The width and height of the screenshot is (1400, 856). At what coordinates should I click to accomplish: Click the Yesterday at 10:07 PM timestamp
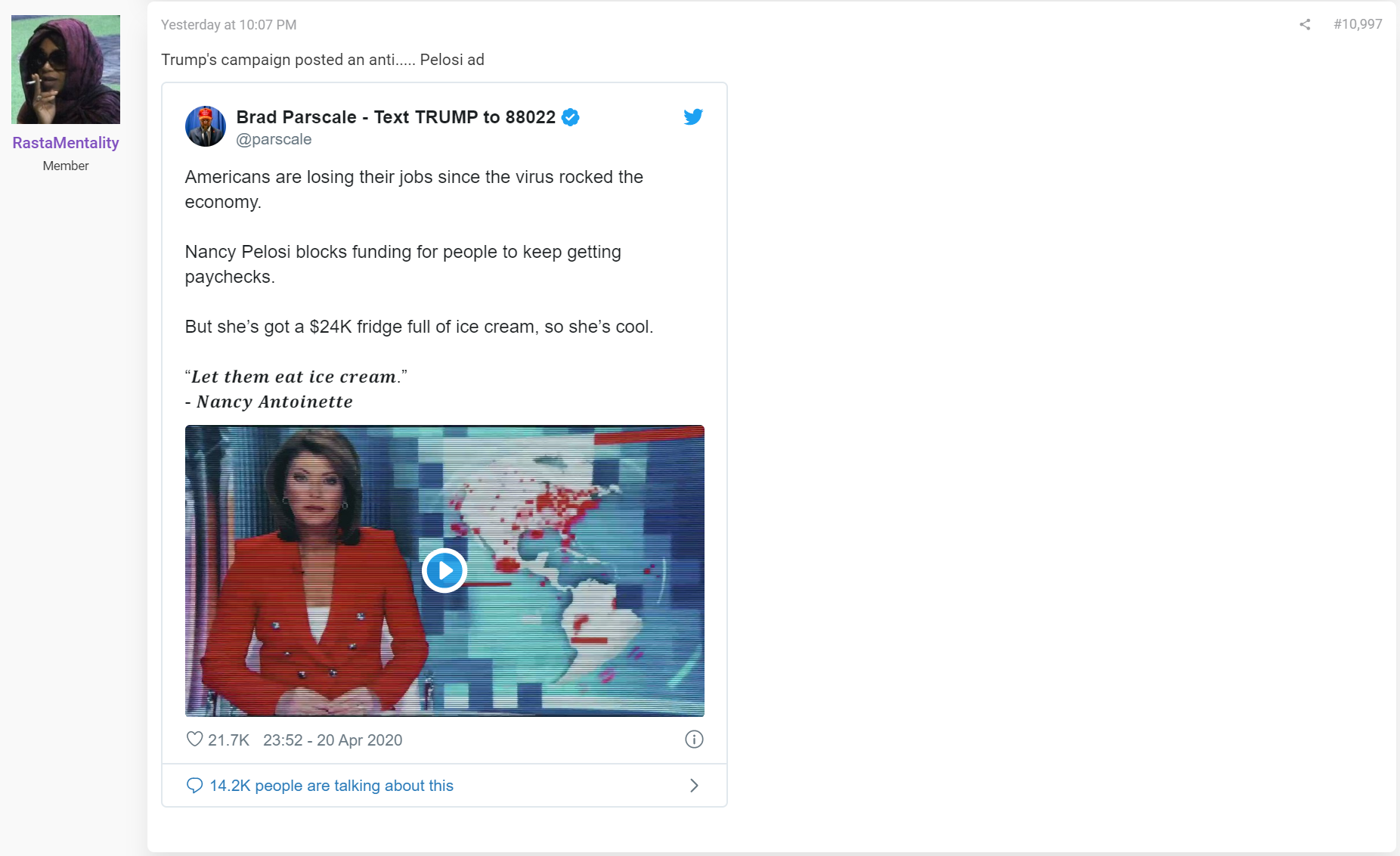[228, 25]
